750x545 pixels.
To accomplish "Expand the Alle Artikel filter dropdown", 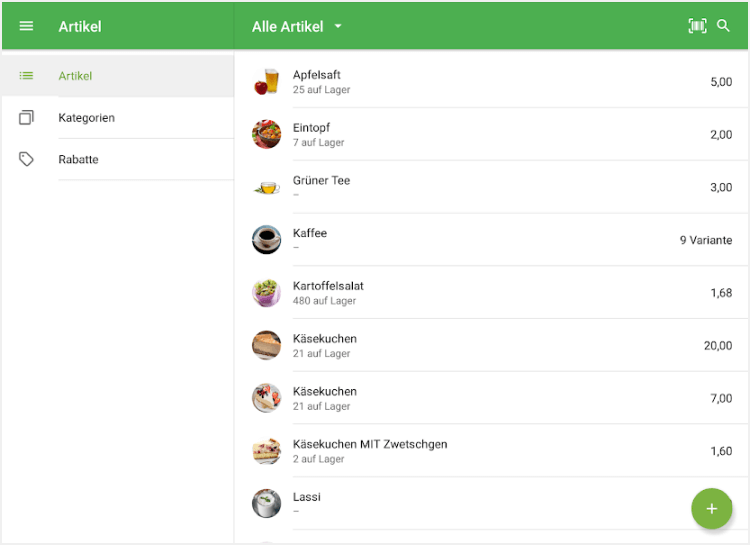I will [297, 27].
